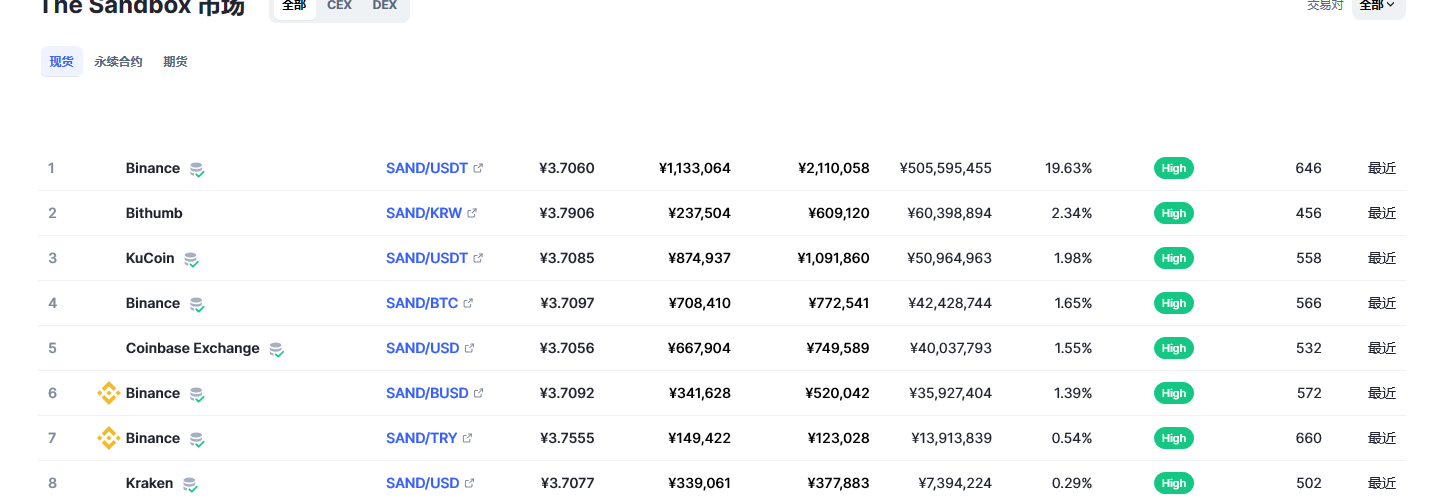The image size is (1450, 500).
Task: Select the 全部 exchange type filter
Action: (x=294, y=6)
